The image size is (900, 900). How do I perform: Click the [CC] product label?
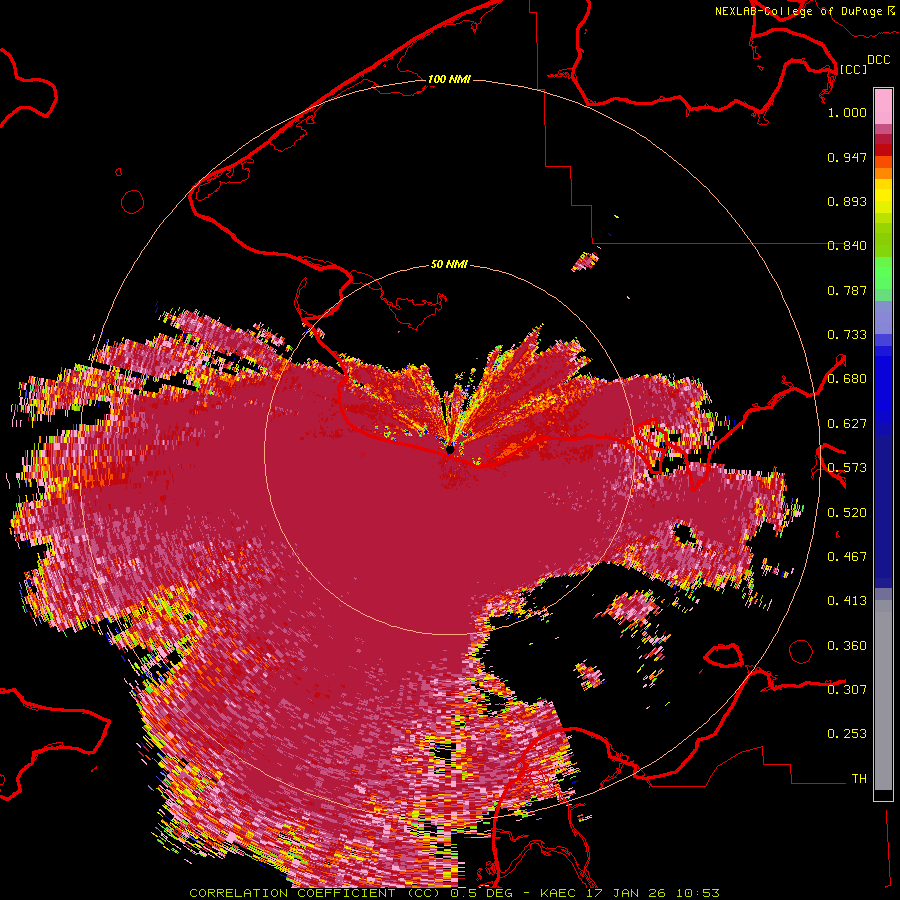(853, 69)
